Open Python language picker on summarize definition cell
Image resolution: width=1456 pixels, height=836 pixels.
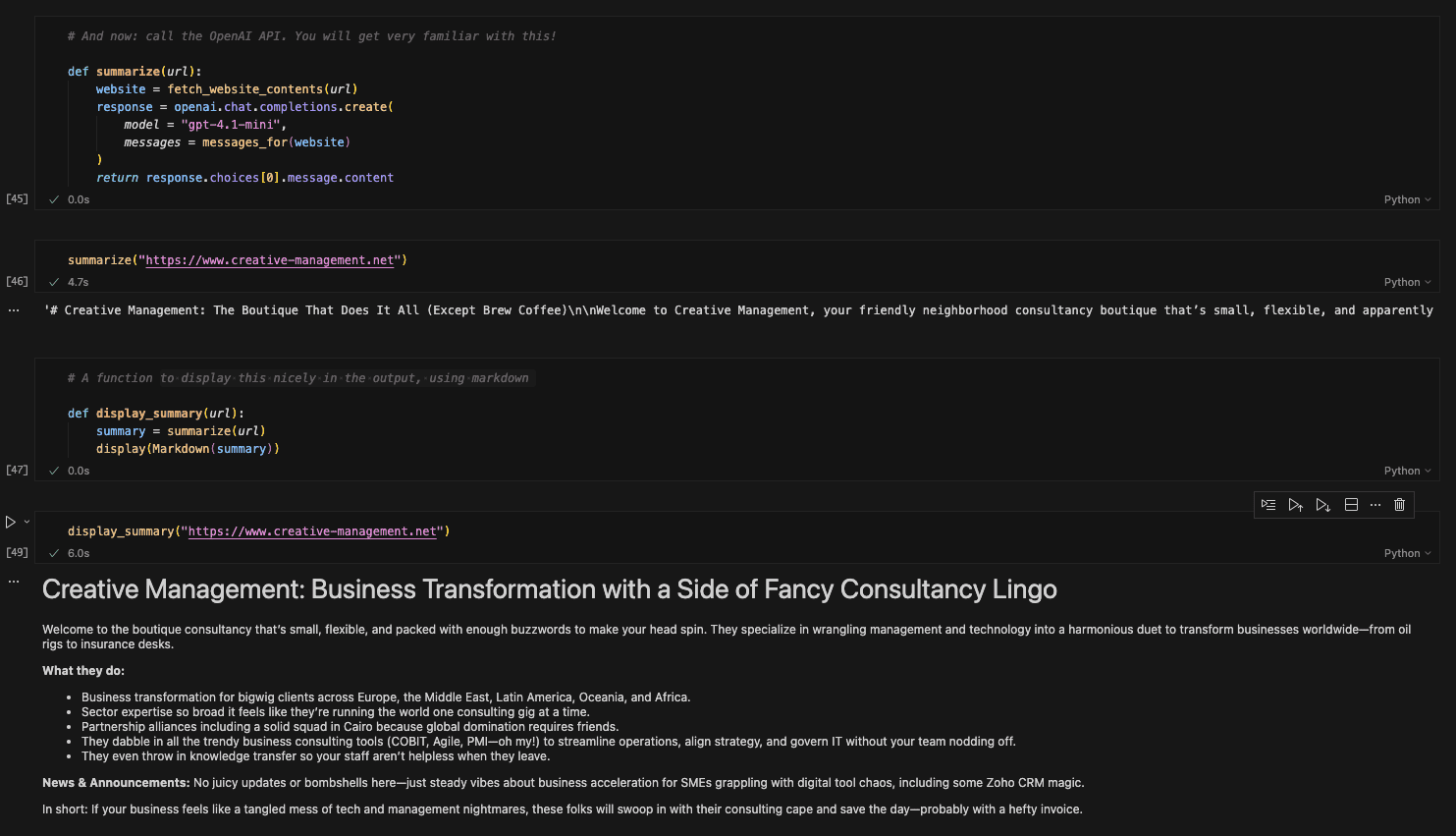tap(1407, 199)
